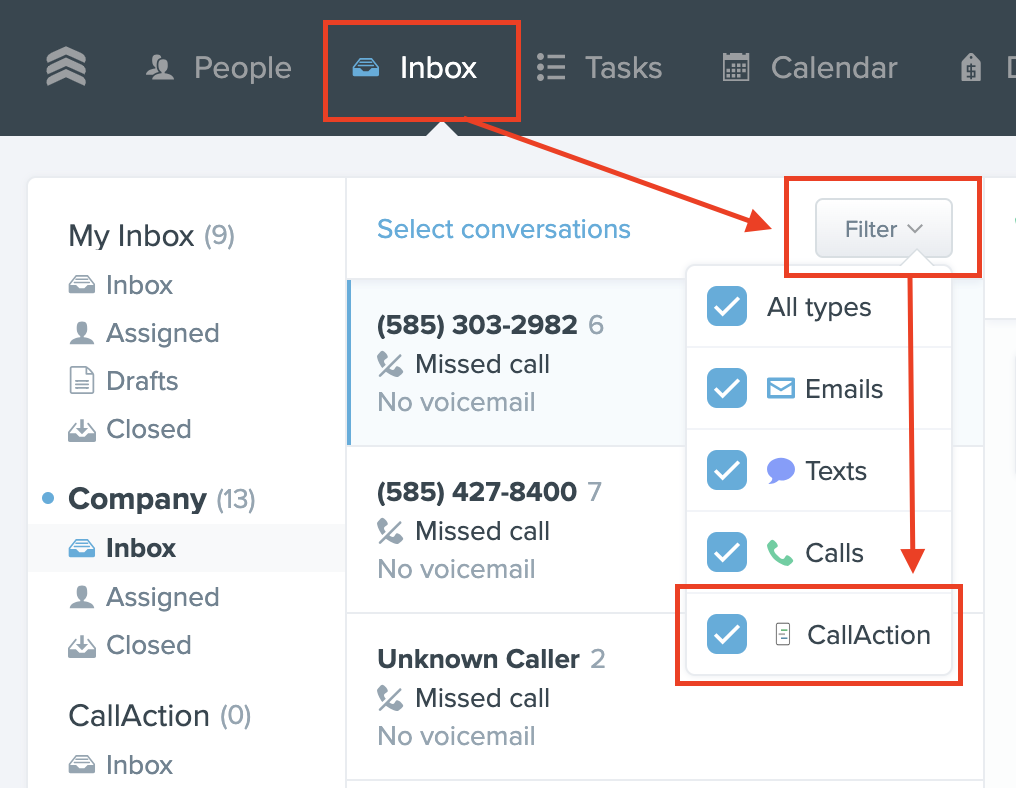Toggle the Texts filter checkbox

click(x=726, y=470)
